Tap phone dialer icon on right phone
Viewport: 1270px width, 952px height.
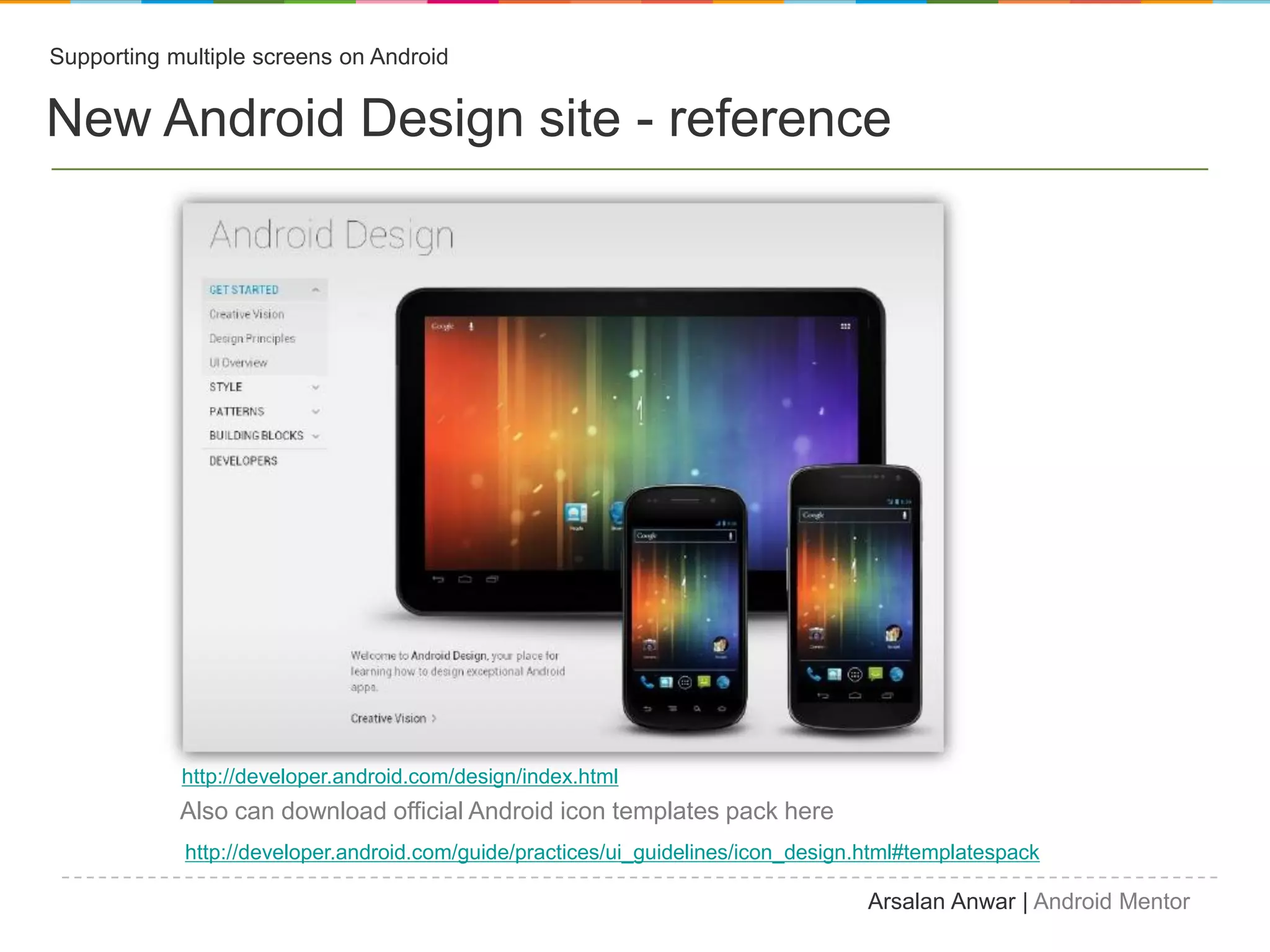814,674
